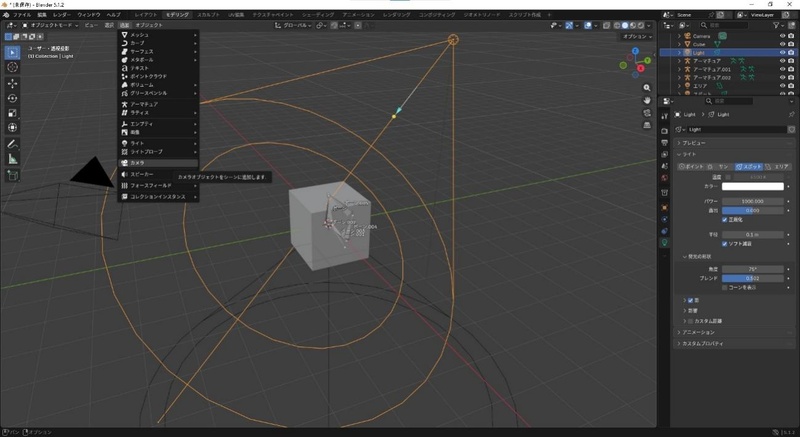Image resolution: width=800 pixels, height=437 pixels.
Task: Enable the カスタム距離 checkbox
Action: point(690,321)
